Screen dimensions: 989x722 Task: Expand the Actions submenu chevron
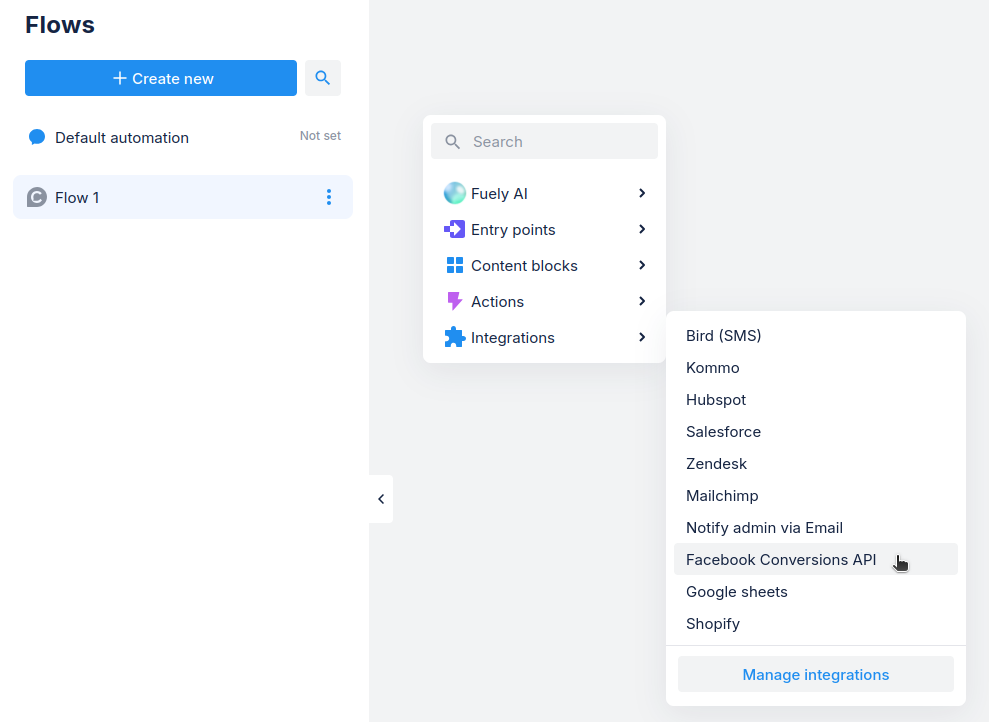point(642,301)
